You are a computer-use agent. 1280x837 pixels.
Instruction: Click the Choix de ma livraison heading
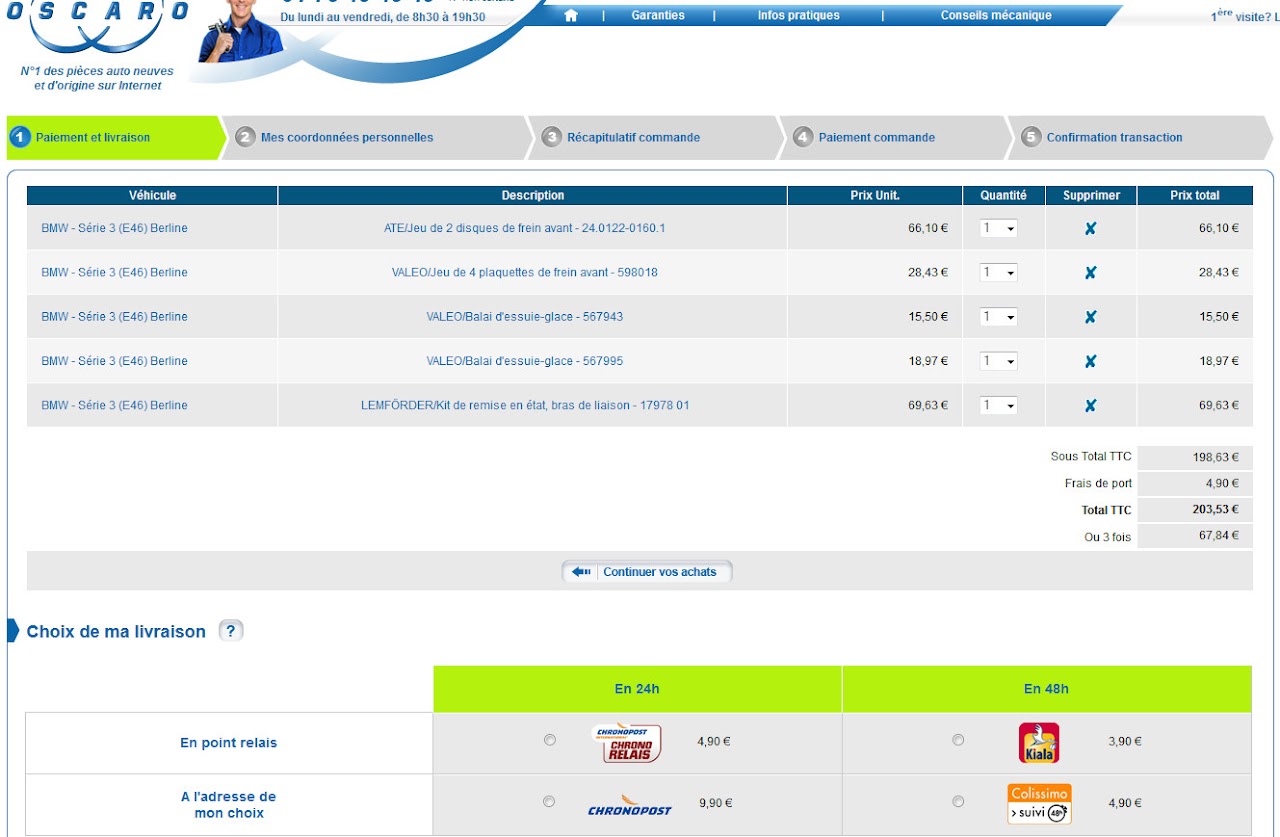point(116,632)
